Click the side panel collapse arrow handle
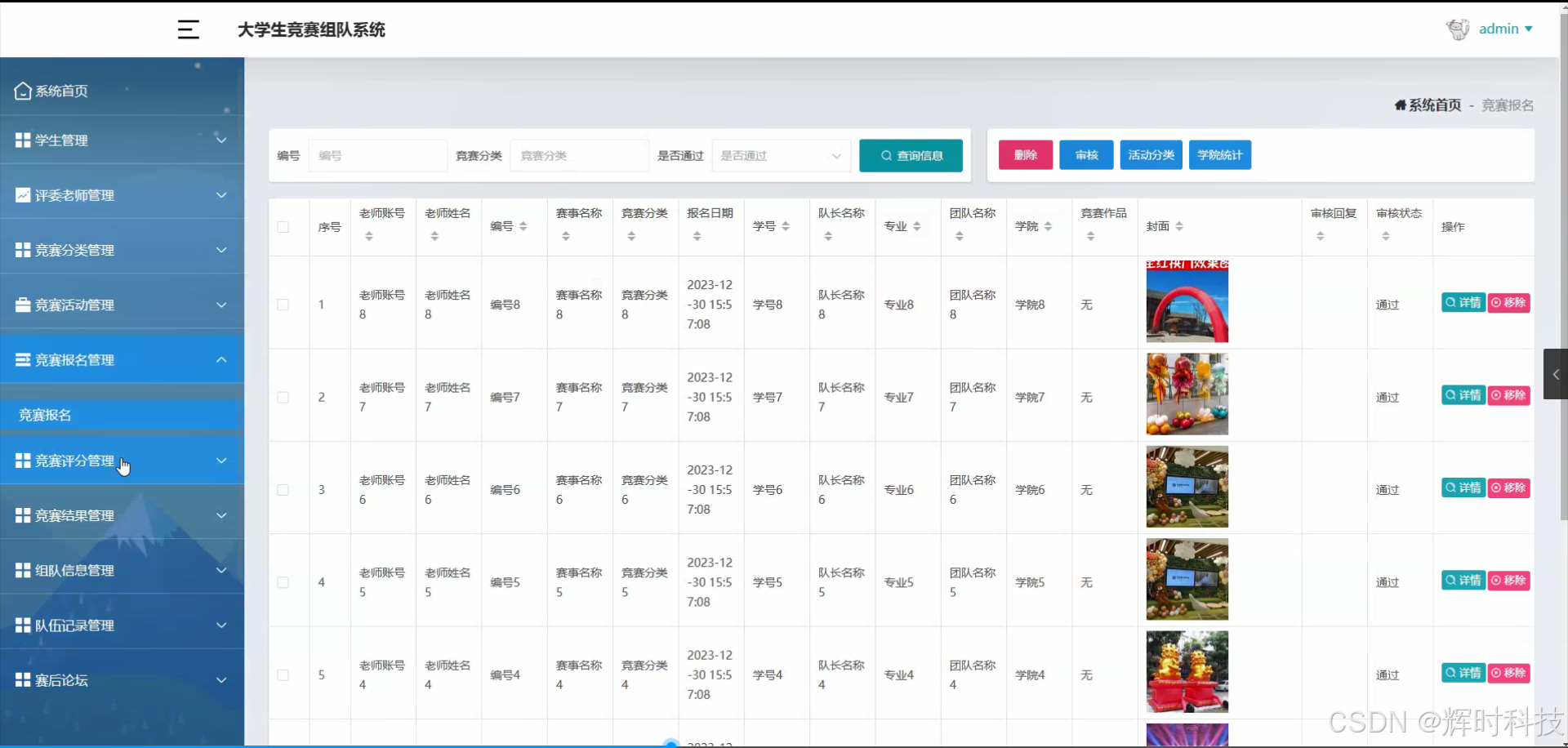The height and width of the screenshot is (748, 1568). click(x=1556, y=374)
